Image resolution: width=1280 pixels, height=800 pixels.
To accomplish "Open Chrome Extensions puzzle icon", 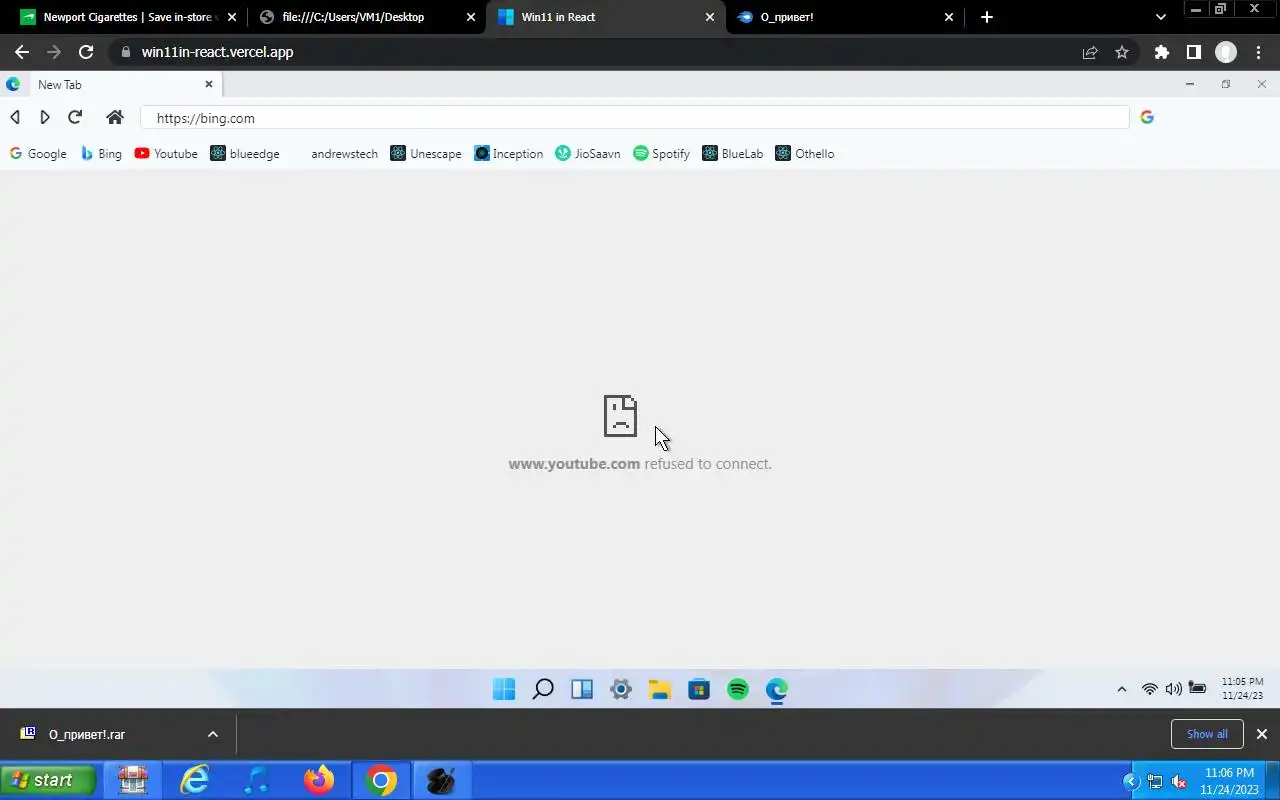I will coord(1161,52).
